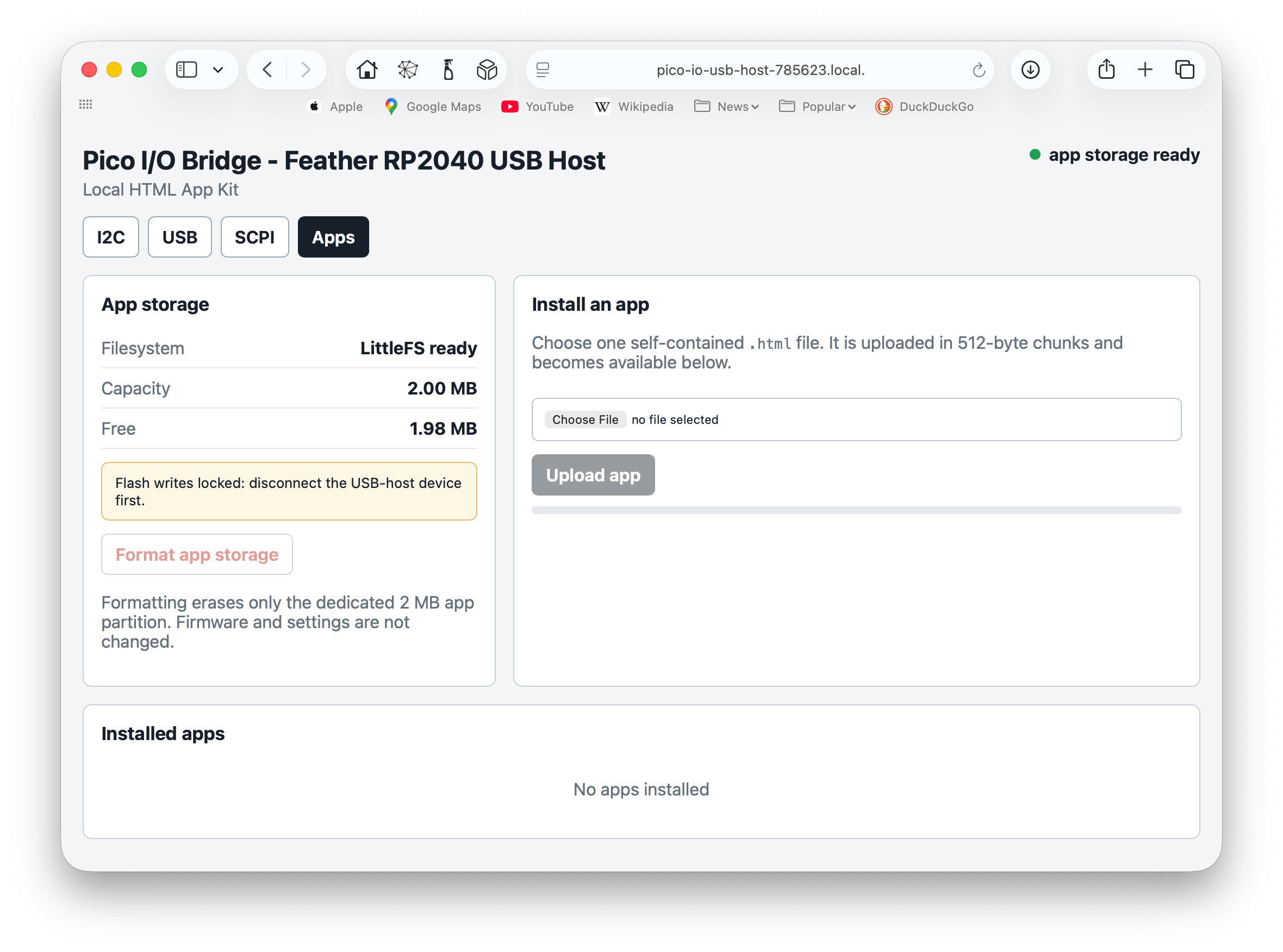Open the Wikipedia bookmark
Image resolution: width=1283 pixels, height=952 pixels.
coord(634,107)
